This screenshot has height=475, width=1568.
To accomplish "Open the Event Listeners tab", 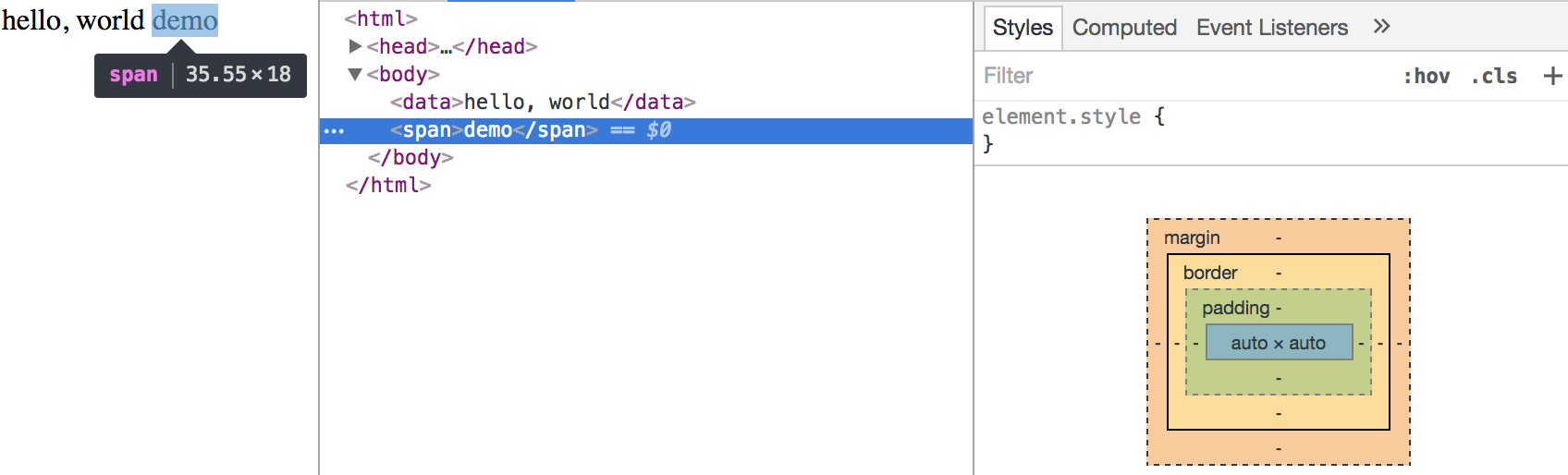I will tap(1271, 28).
